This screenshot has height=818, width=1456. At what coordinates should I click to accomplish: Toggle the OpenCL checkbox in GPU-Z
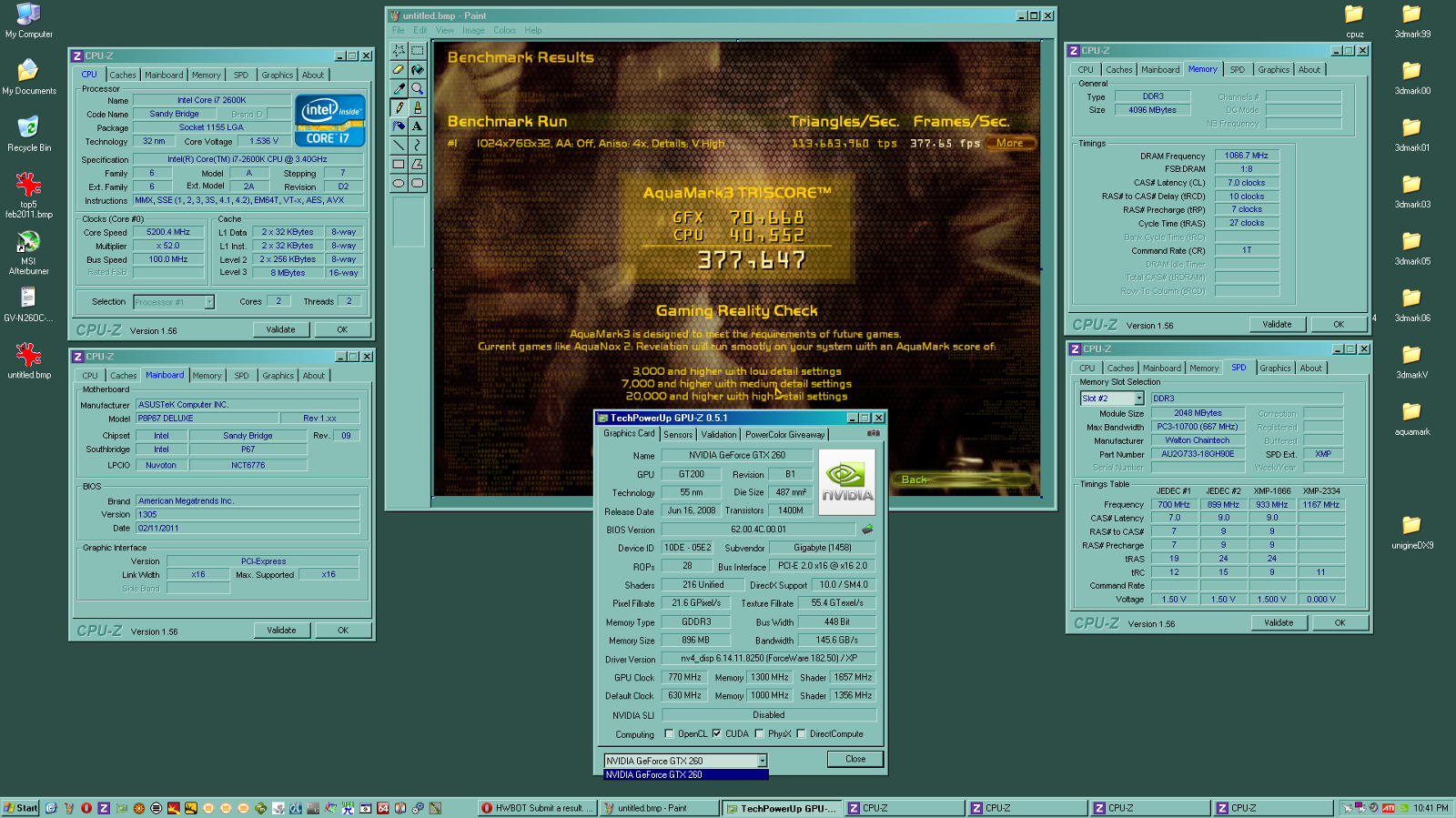point(669,733)
